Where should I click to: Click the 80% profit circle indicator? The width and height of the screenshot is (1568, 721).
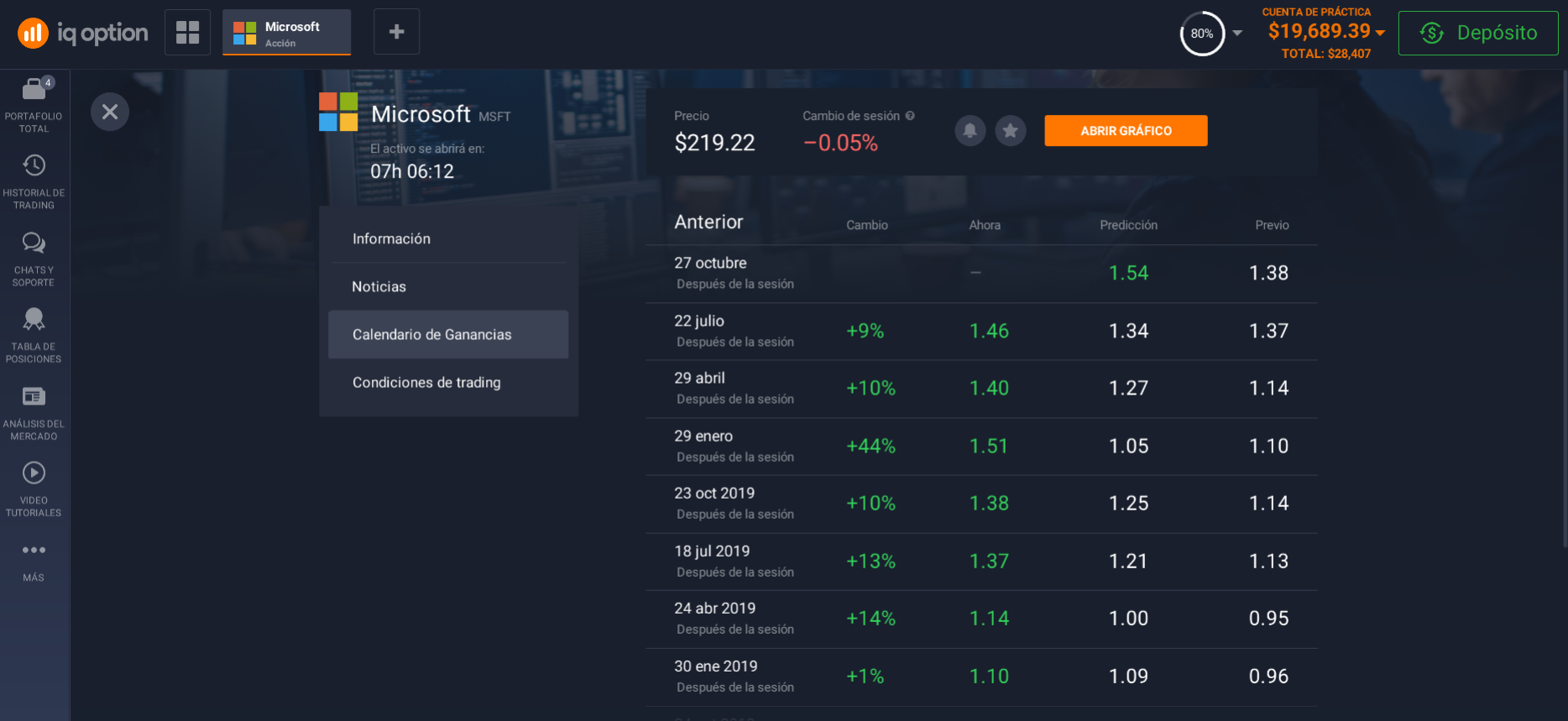[x=1202, y=34]
